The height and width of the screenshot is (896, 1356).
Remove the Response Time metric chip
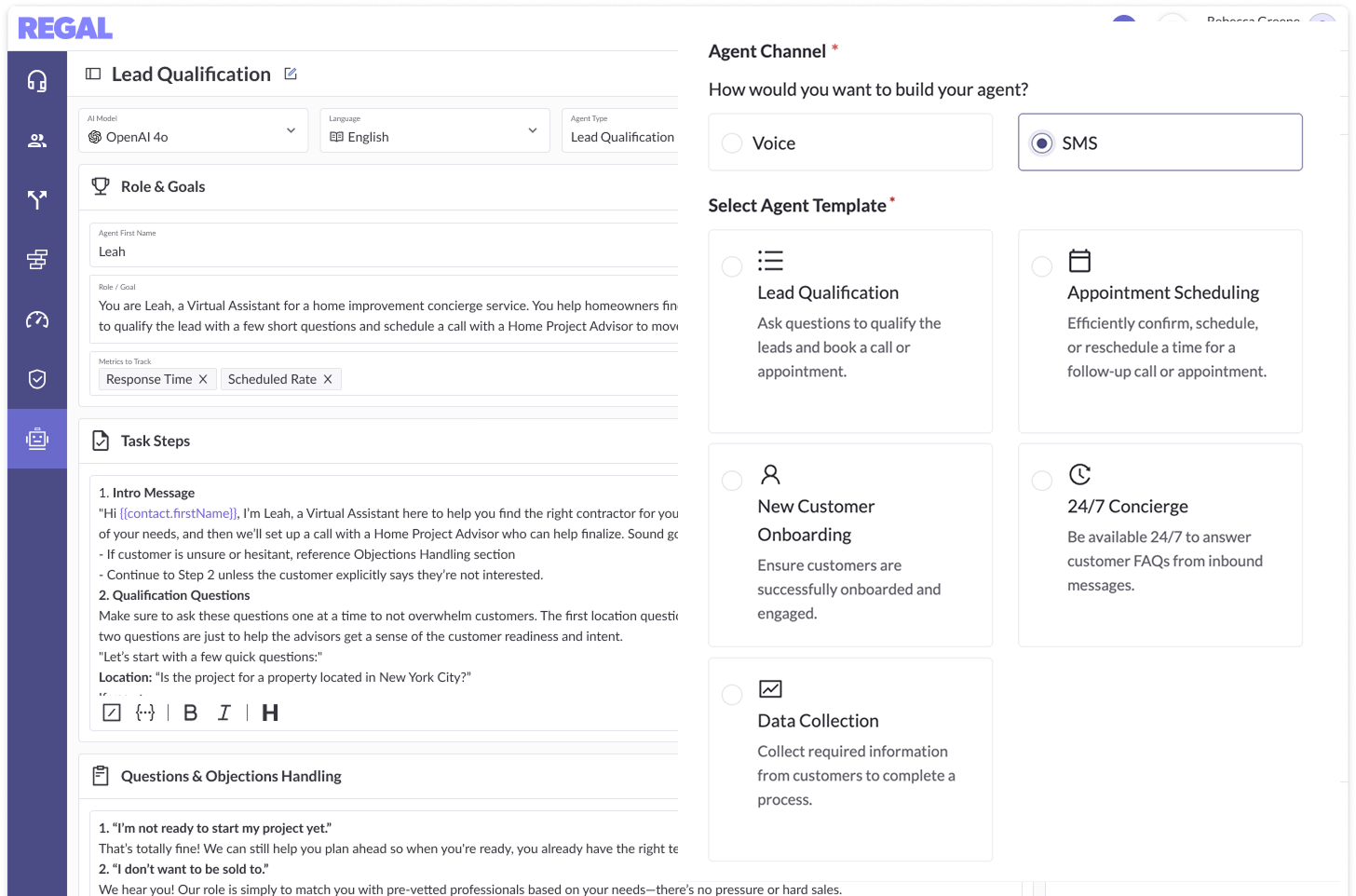tap(203, 379)
